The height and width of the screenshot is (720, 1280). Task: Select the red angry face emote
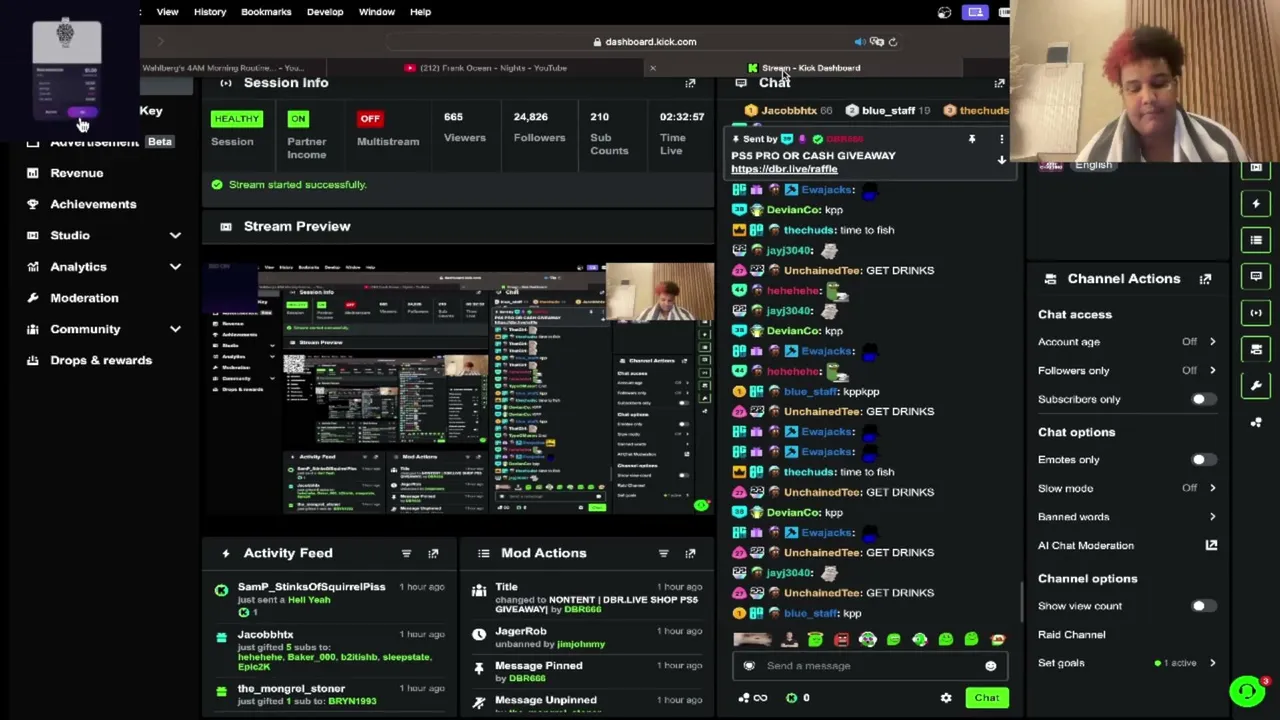click(841, 640)
